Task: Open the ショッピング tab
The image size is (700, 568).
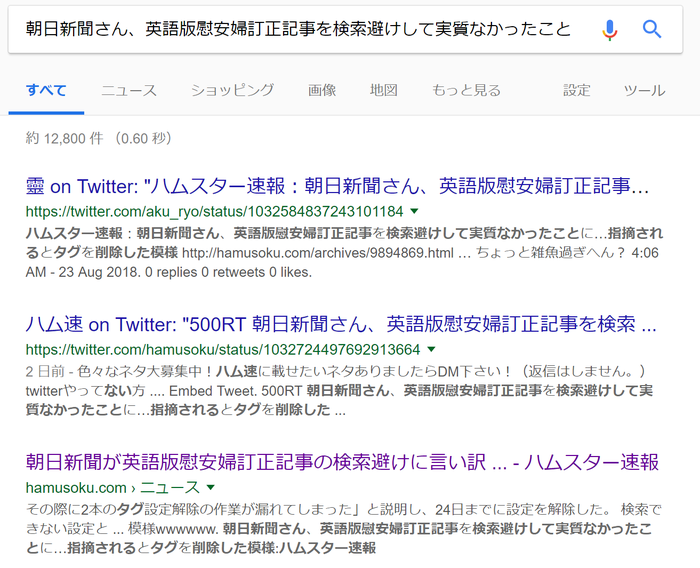Action: pos(233,90)
